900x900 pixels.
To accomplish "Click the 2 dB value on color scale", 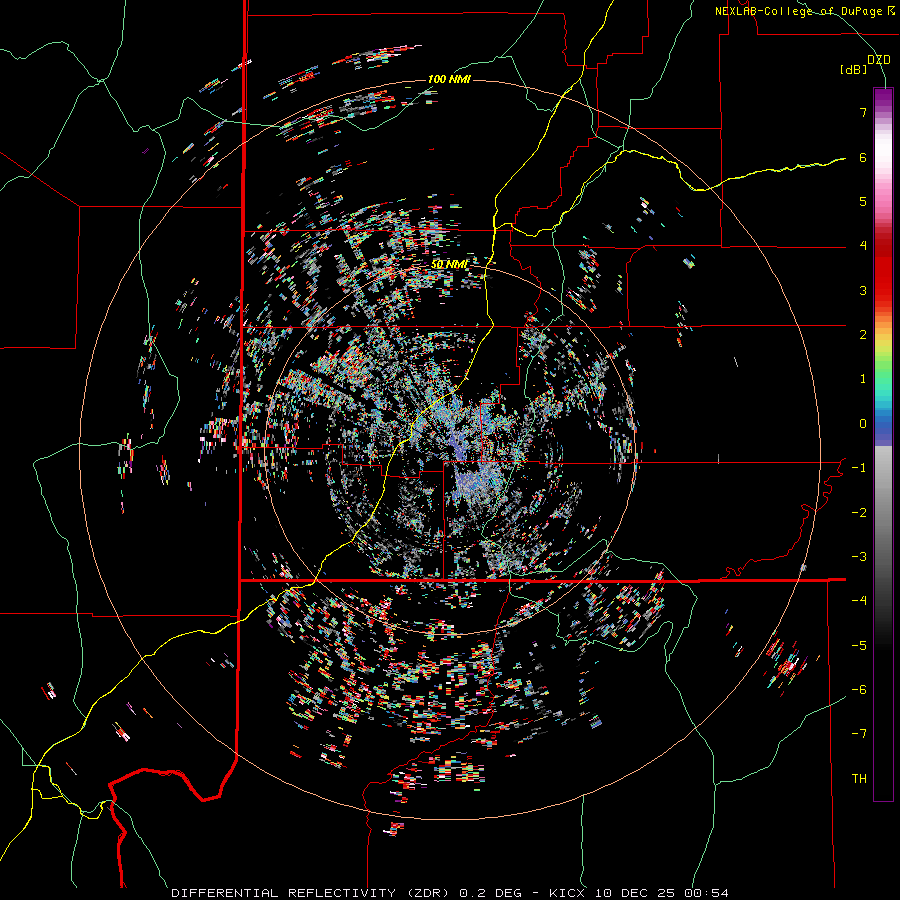I will [x=863, y=335].
